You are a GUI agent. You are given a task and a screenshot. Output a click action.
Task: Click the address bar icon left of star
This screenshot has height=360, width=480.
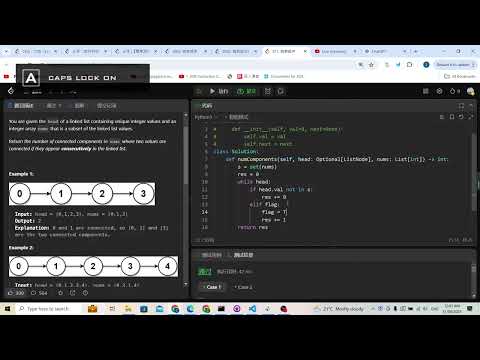(361, 65)
